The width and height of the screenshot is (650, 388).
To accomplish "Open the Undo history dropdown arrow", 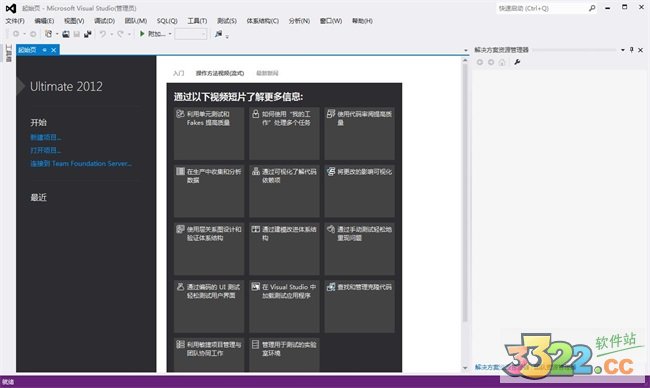I will [x=112, y=34].
